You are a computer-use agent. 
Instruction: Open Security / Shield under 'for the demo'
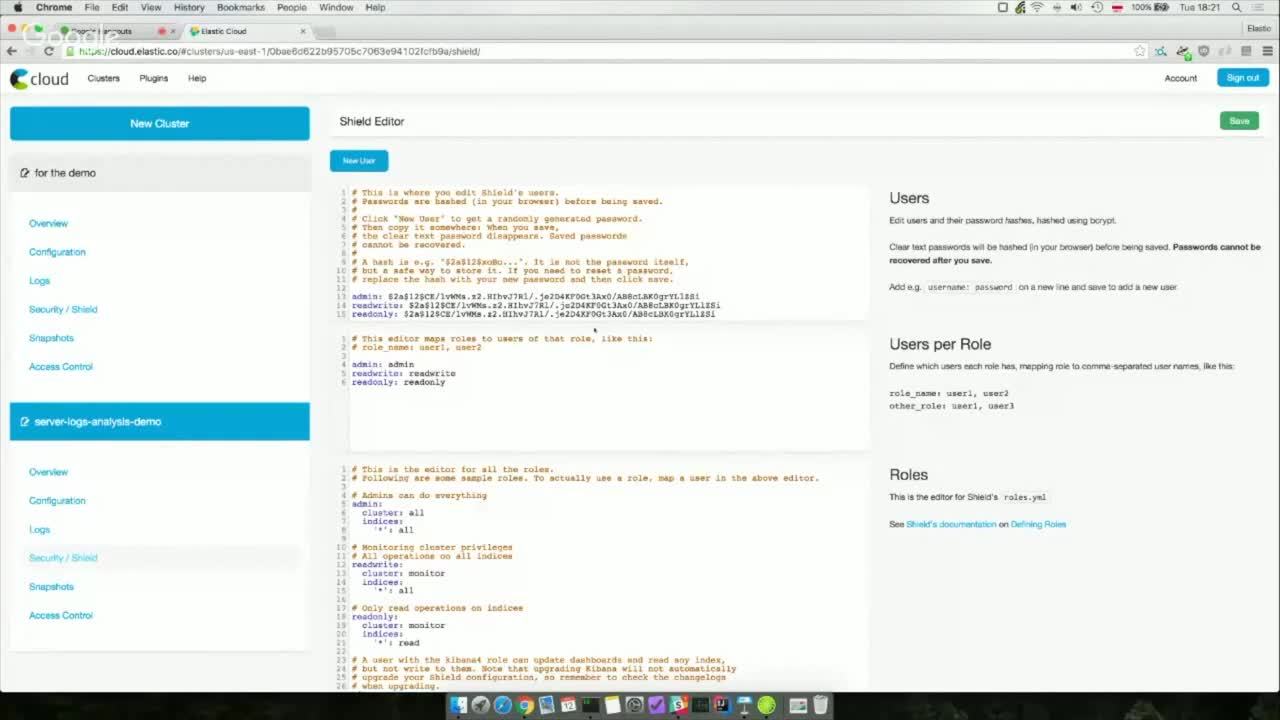tap(63, 310)
